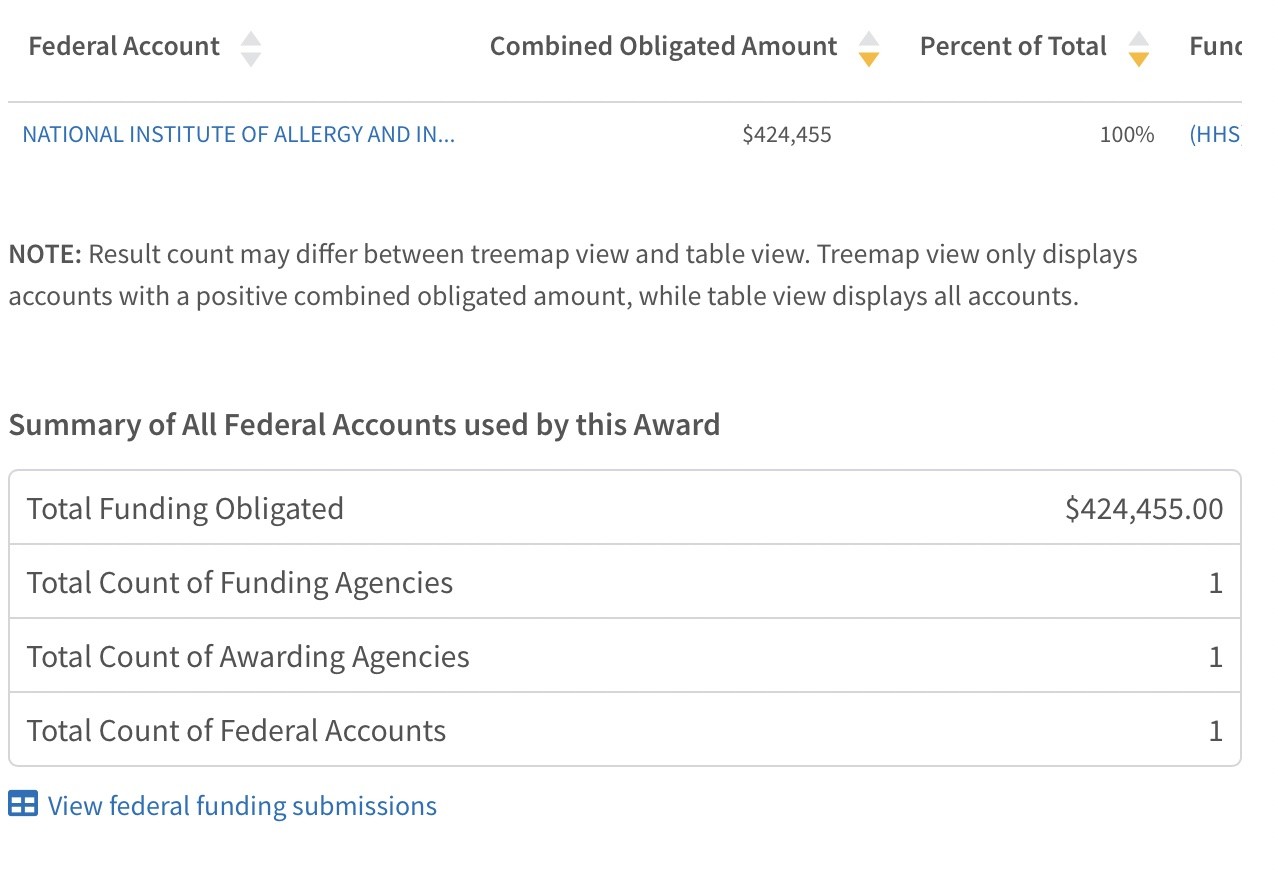Click Combined Obligated Amount descending yellow arrow
Viewport: 1278px width, 886px height.
coord(869,59)
